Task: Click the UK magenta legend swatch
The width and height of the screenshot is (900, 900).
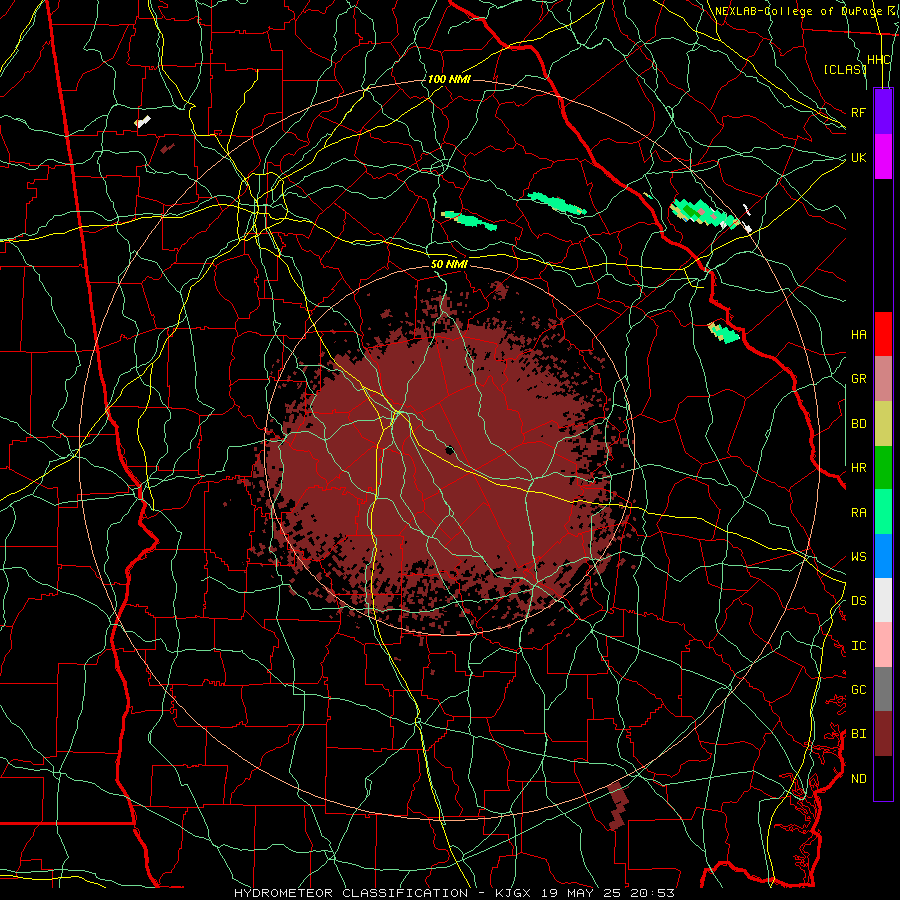Action: [883, 157]
